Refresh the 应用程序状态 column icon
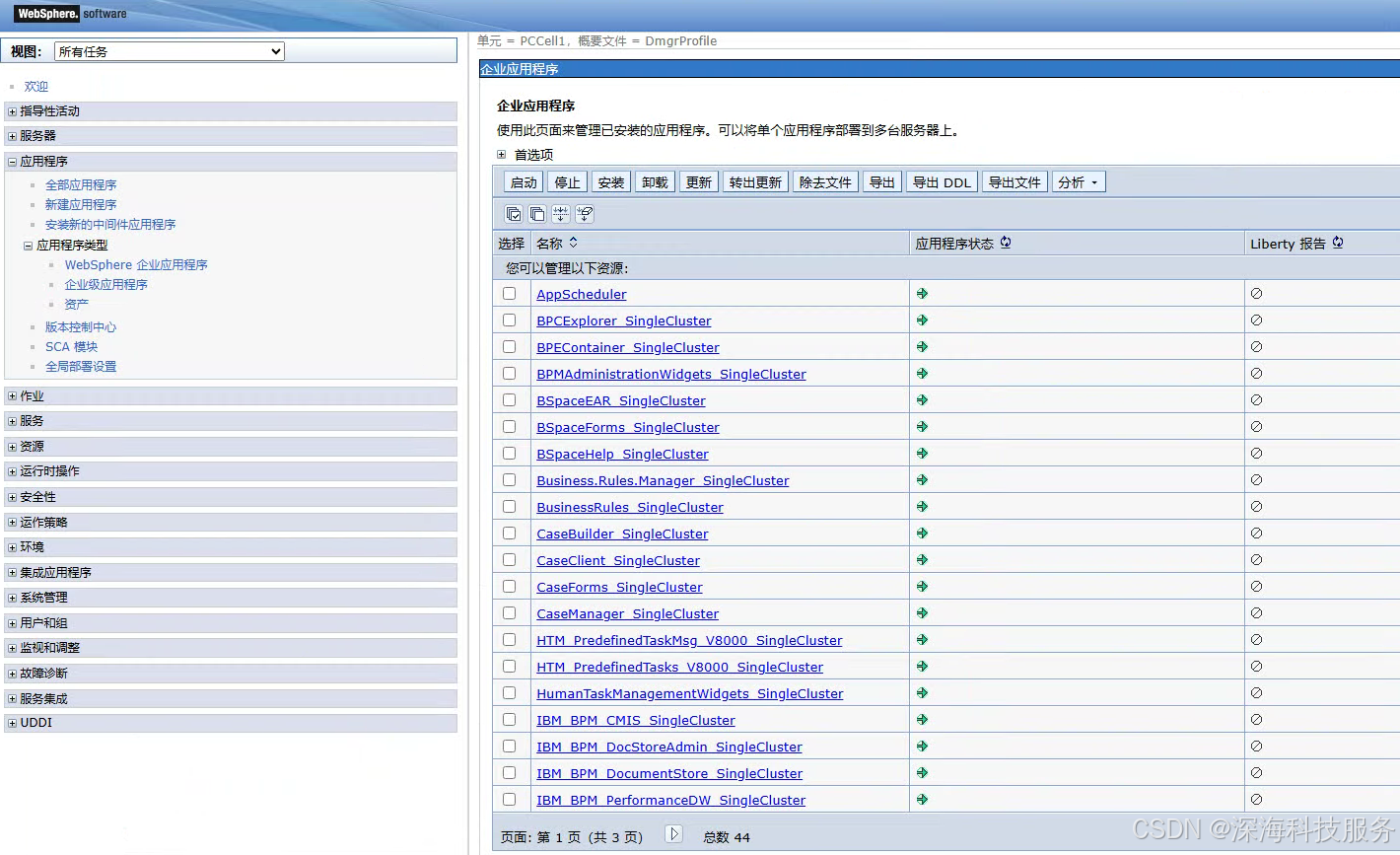The width and height of the screenshot is (1400, 855). (1006, 243)
